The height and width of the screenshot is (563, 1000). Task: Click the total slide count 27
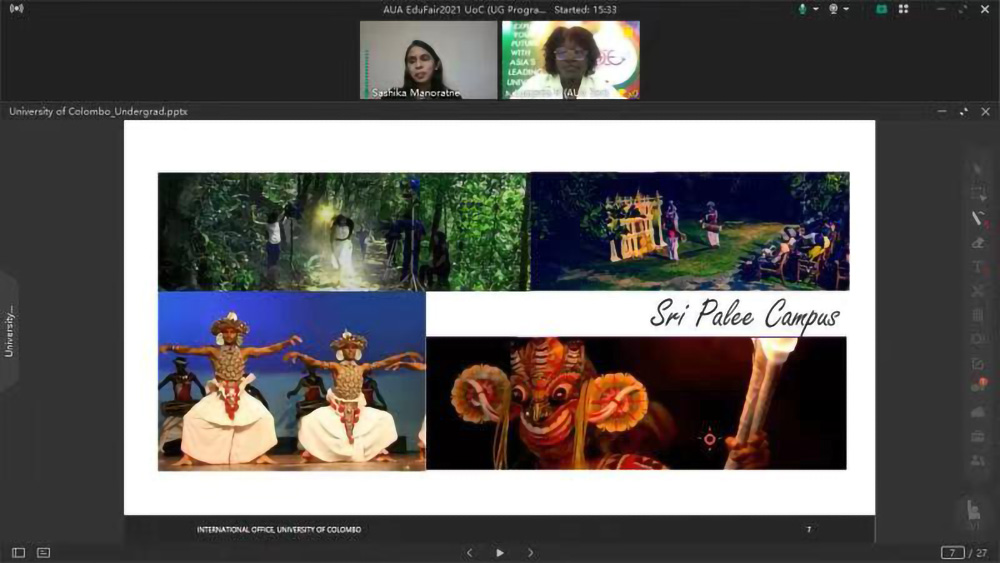[982, 553]
